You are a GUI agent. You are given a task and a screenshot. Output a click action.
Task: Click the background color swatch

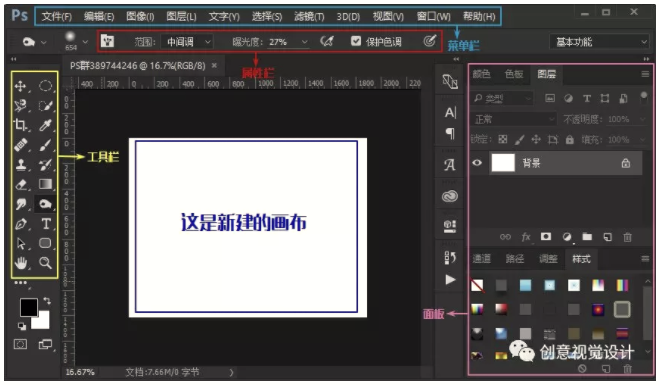[43, 322]
